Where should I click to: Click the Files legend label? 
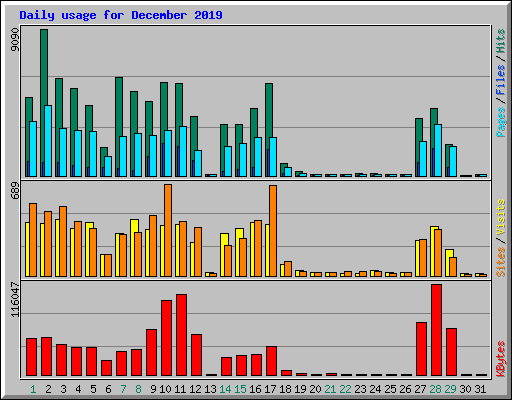tap(500, 80)
